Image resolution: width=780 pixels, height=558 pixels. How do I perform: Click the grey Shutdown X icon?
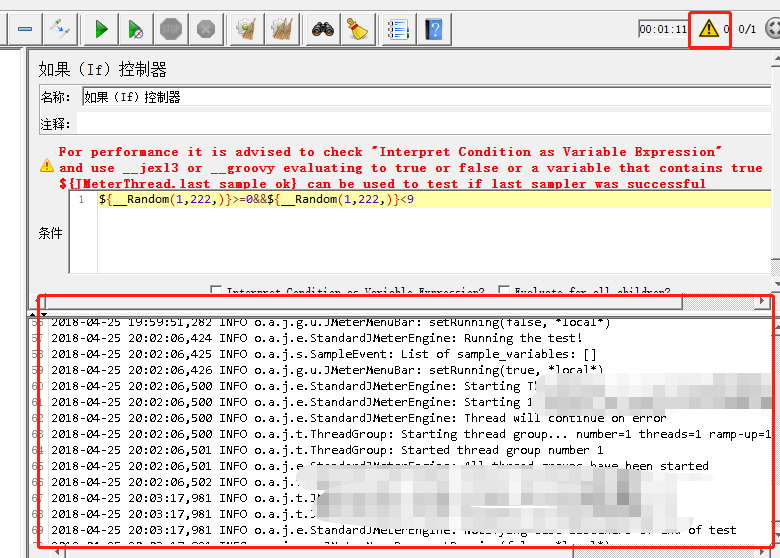click(x=205, y=29)
